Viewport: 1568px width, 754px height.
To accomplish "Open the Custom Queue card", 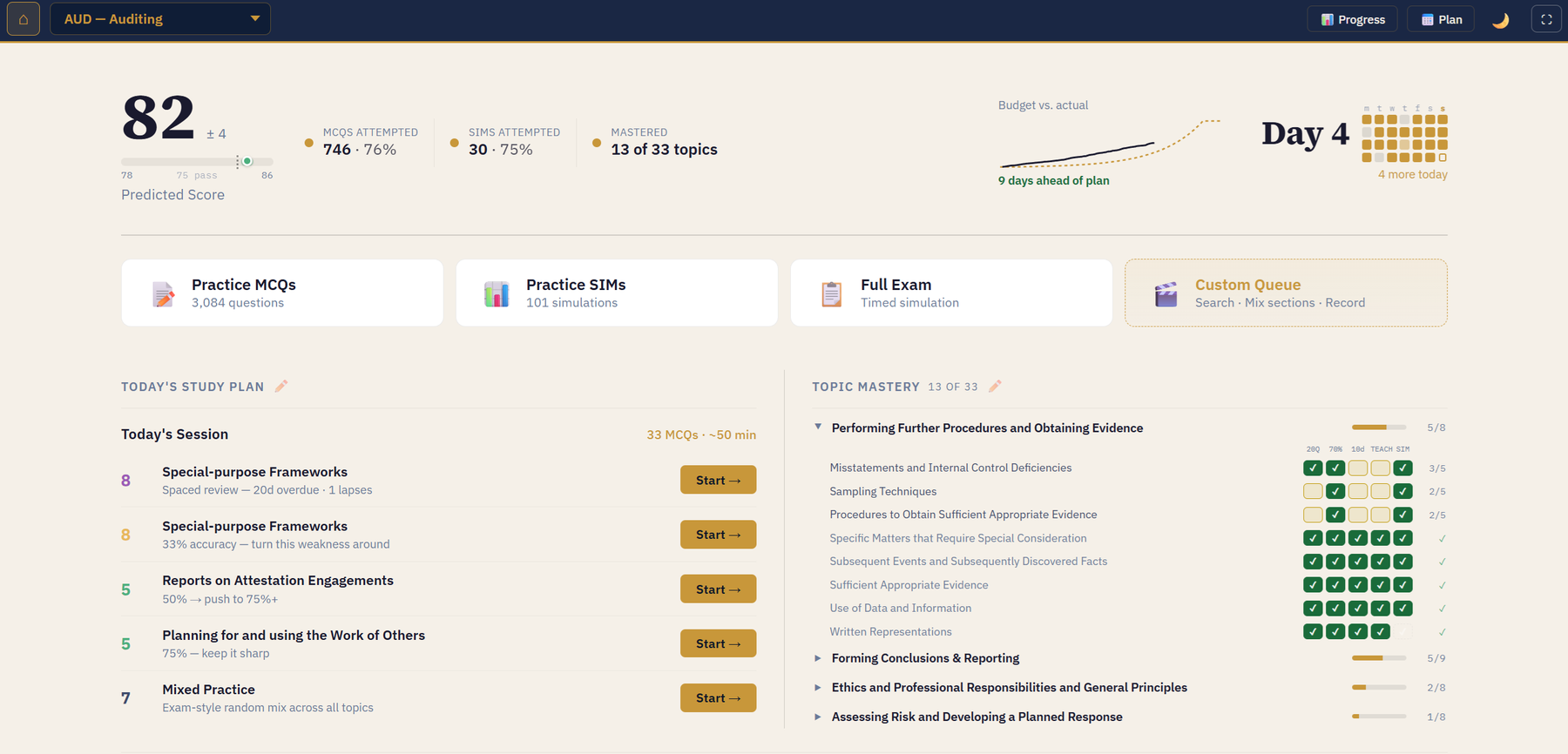I will (x=1286, y=293).
